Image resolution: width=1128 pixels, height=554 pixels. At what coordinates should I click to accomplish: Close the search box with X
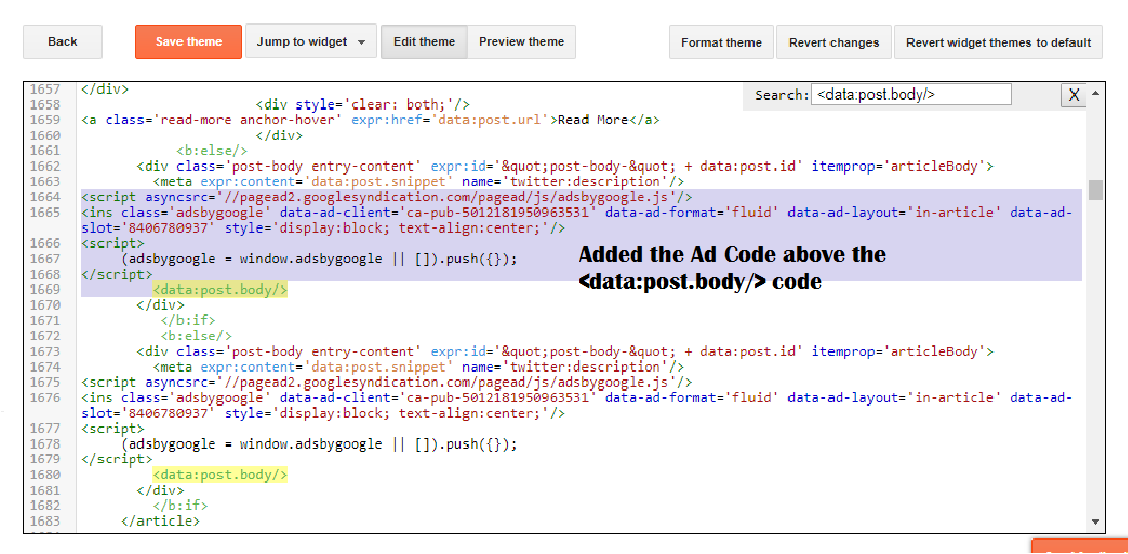tap(1073, 95)
